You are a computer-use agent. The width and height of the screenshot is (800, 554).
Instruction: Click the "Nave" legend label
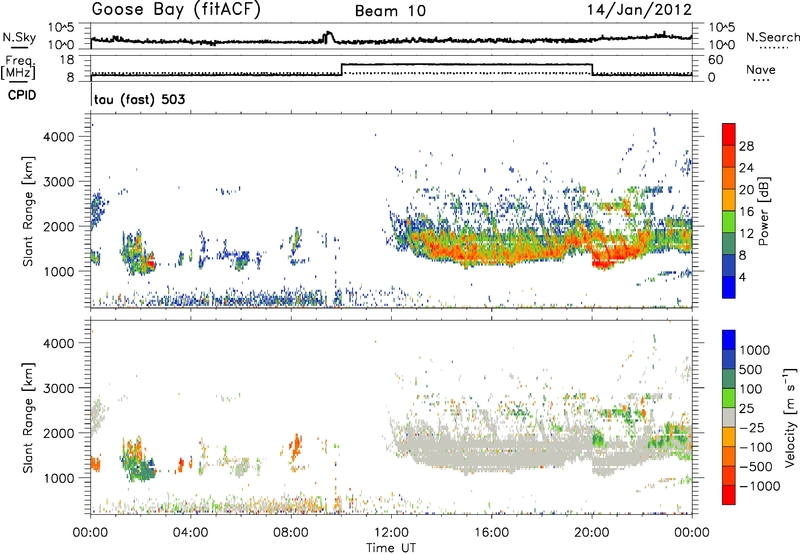(x=760, y=70)
